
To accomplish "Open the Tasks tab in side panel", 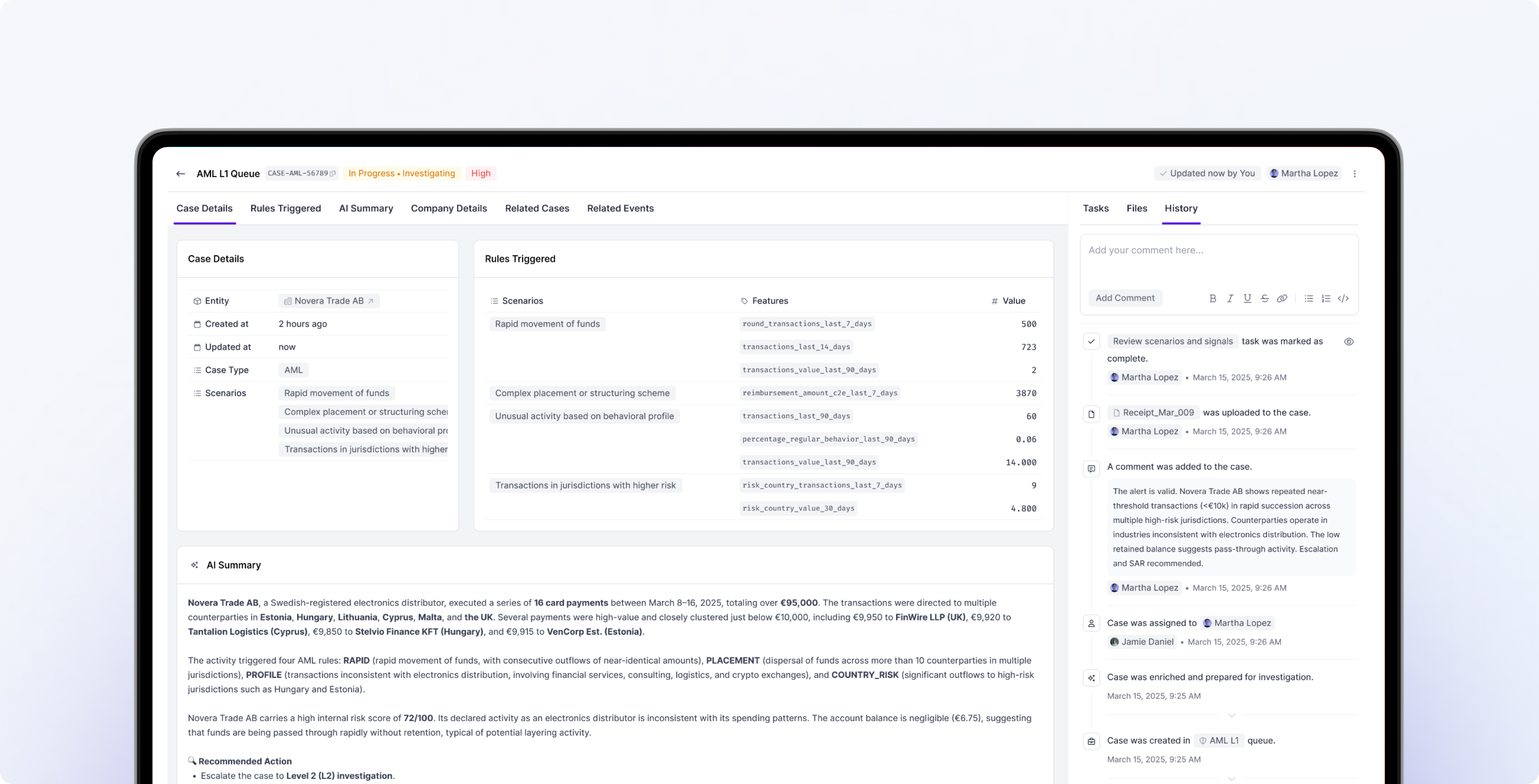I will click(x=1095, y=208).
